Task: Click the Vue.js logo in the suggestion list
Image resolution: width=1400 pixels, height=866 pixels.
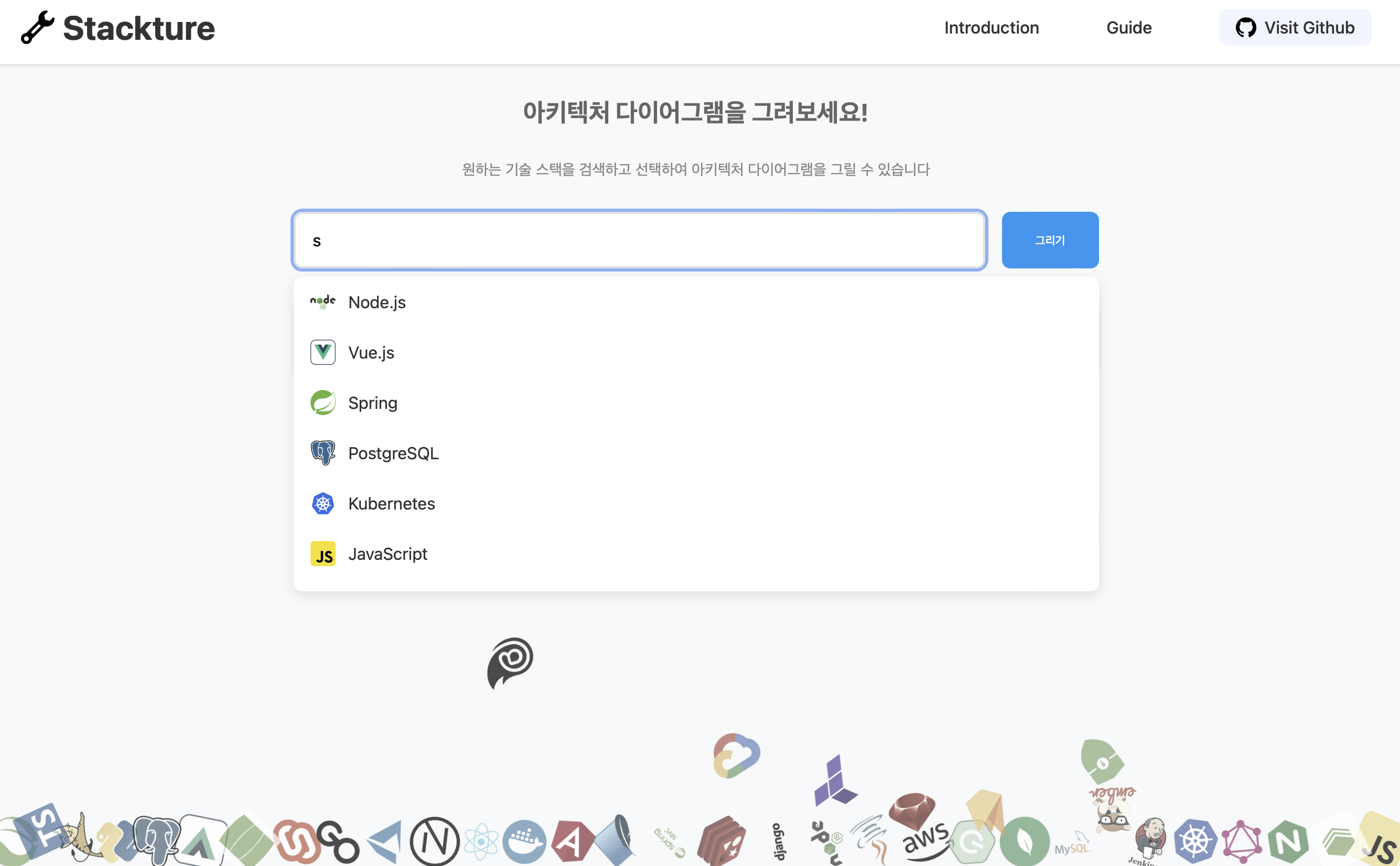Action: tap(323, 352)
